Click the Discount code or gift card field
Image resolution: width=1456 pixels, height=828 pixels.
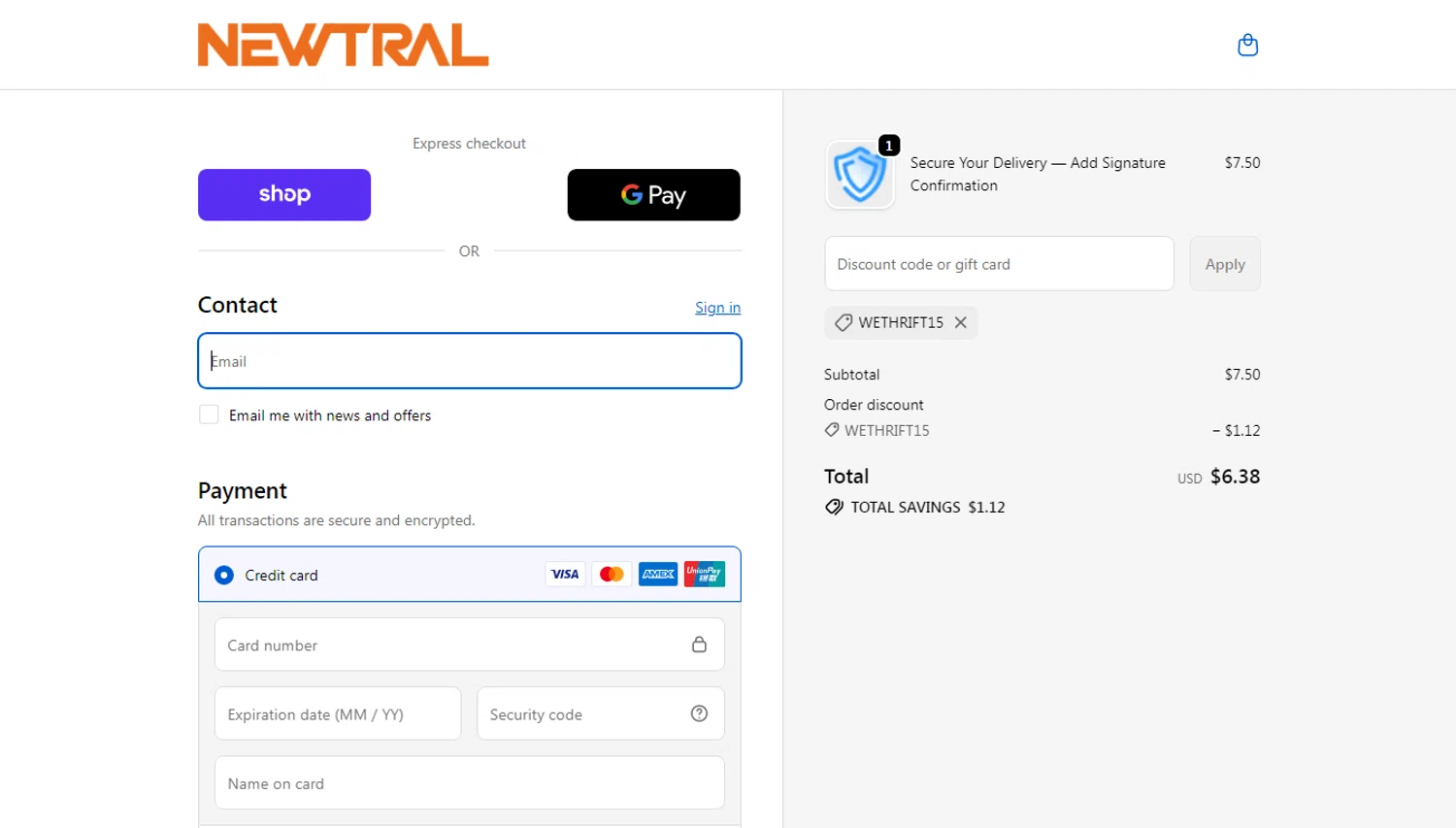[999, 264]
